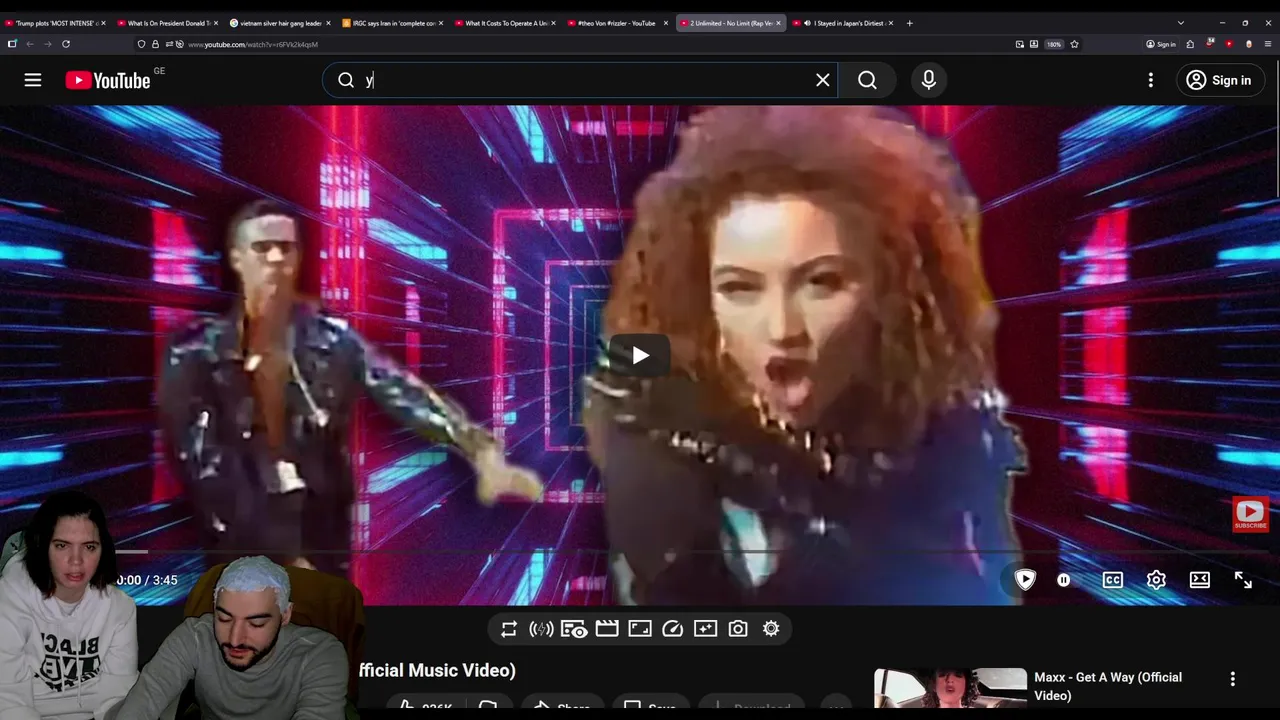1280x720 pixels.
Task: Switch to 'I Stayed in Japan's Dirtiest' tab
Action: click(x=842, y=23)
